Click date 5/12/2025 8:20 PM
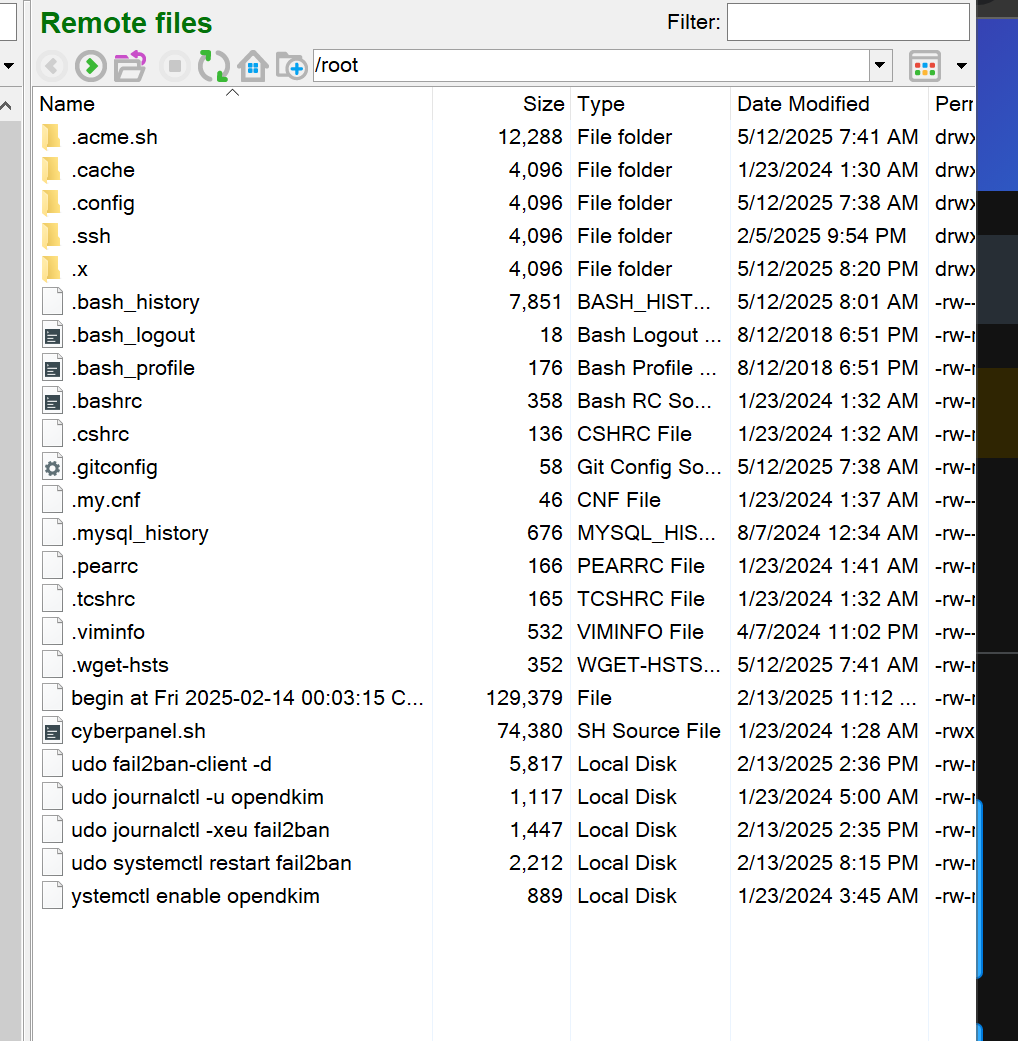Image resolution: width=1018 pixels, height=1041 pixels. 827,269
